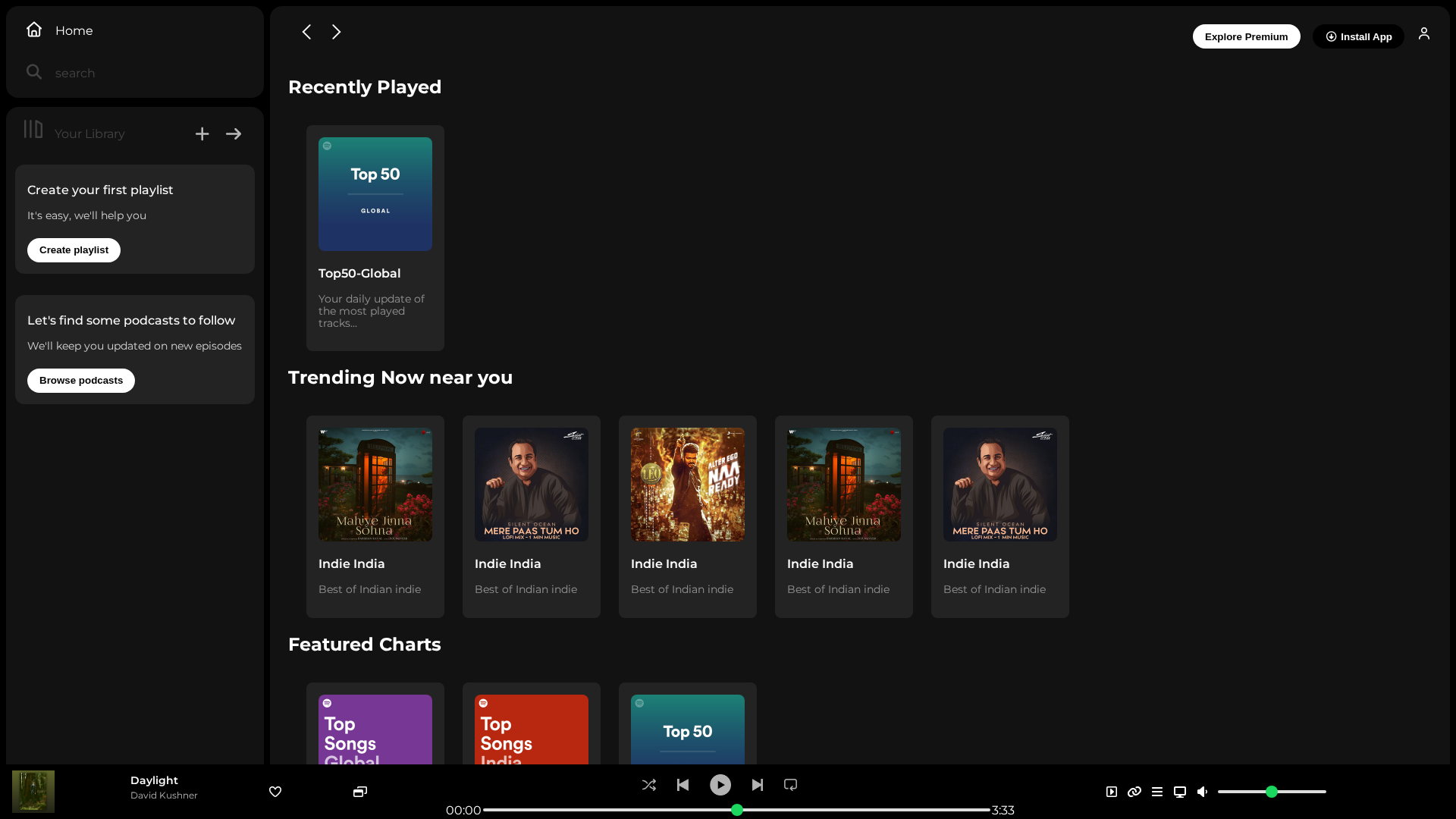Expand Your Library with arrow icon
1456x819 pixels.
[x=234, y=134]
